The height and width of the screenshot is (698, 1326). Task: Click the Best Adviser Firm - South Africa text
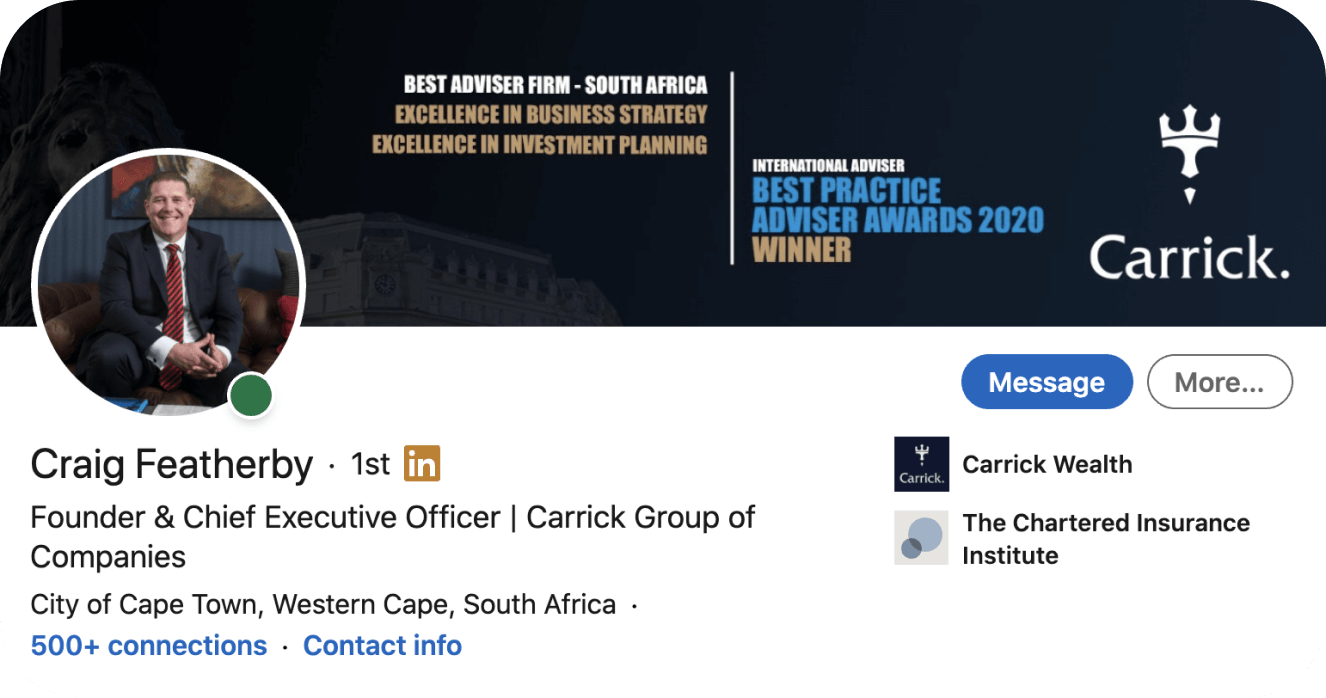pos(555,85)
